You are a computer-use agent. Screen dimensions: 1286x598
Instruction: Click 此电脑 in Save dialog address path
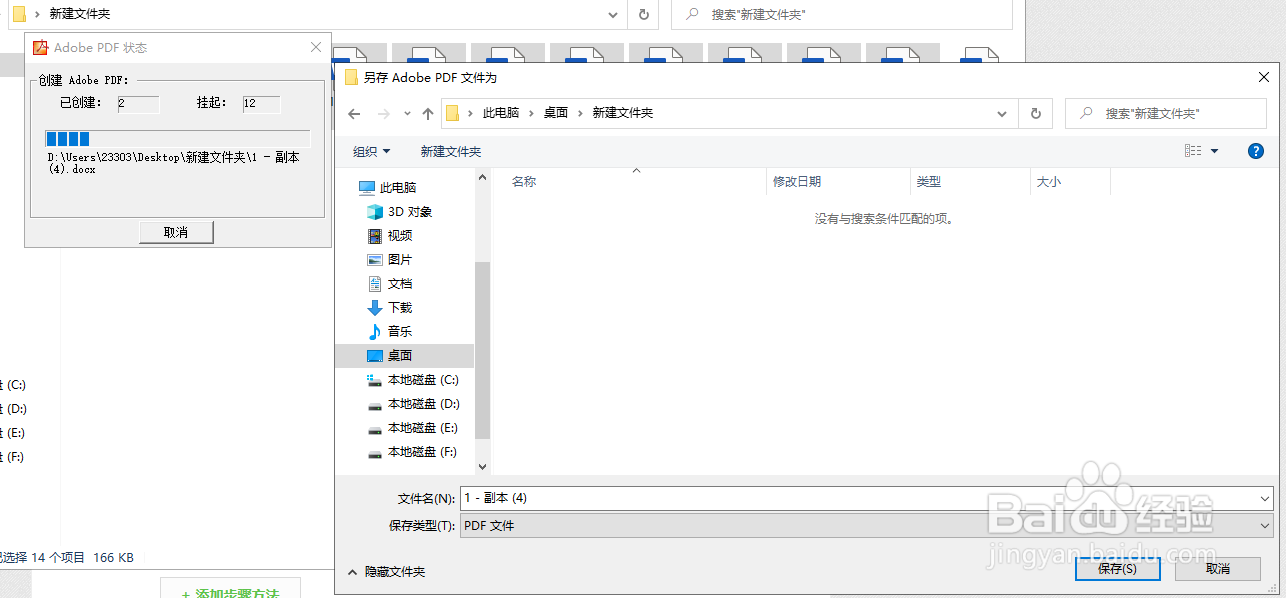coord(501,113)
